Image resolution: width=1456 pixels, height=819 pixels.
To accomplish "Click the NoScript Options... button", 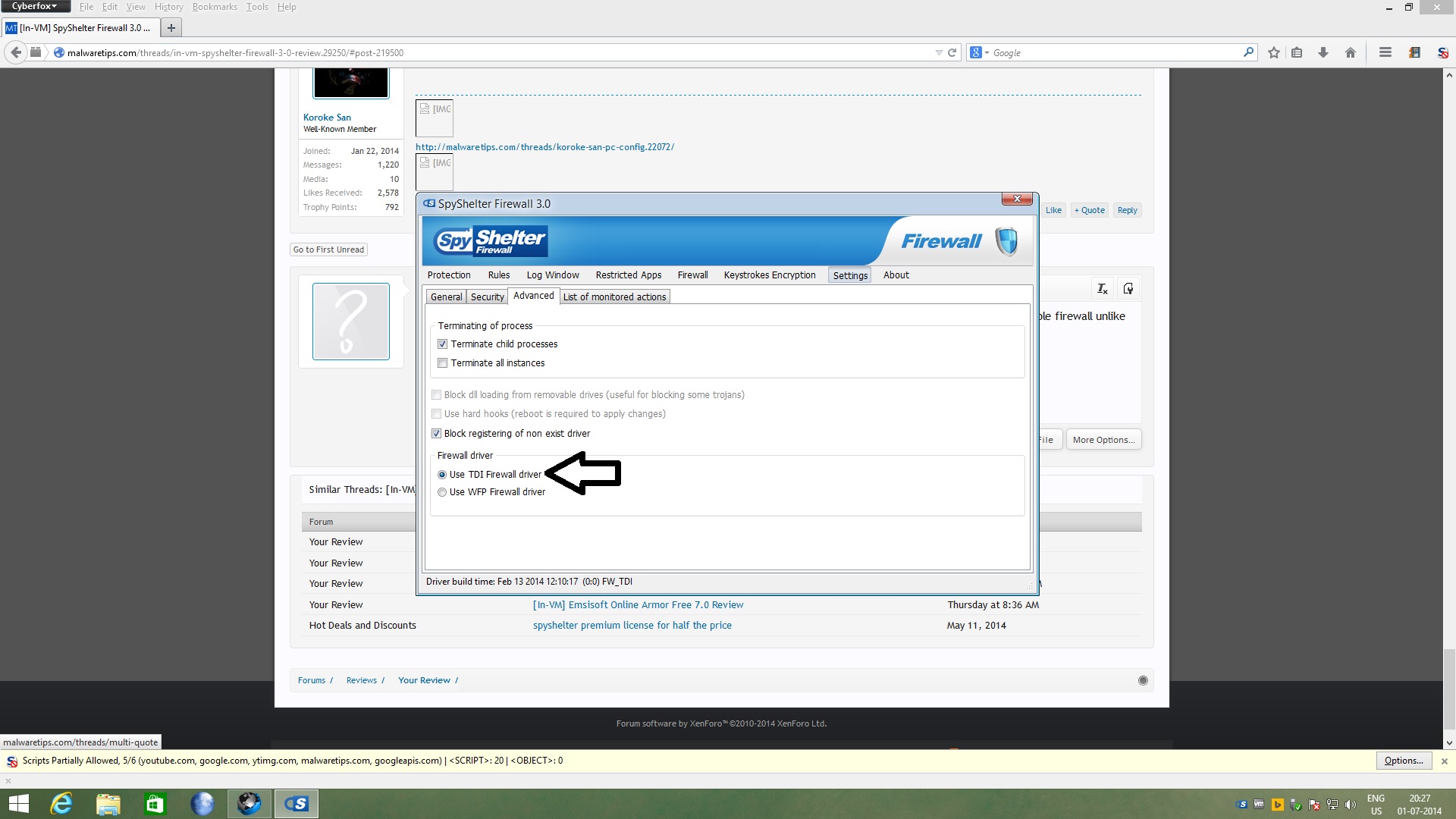I will click(x=1403, y=761).
